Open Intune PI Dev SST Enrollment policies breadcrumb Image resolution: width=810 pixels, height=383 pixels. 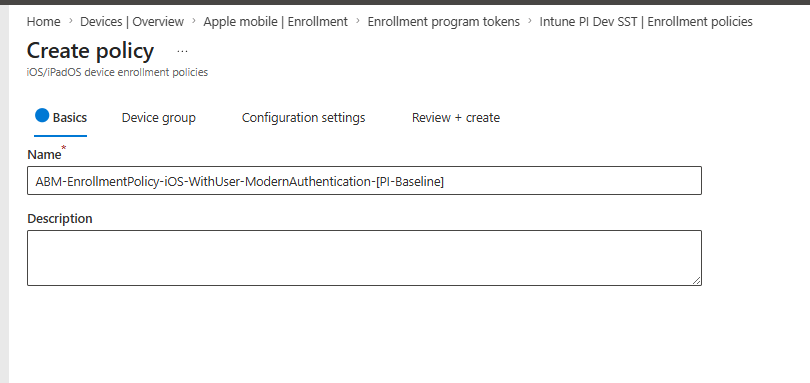tap(646, 22)
